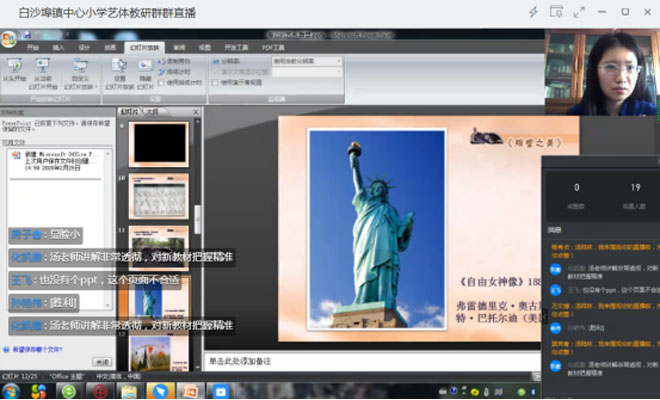Click the 自由女神像 caption text on slide
The height and width of the screenshot is (400, 660).
pyautogui.click(x=500, y=281)
